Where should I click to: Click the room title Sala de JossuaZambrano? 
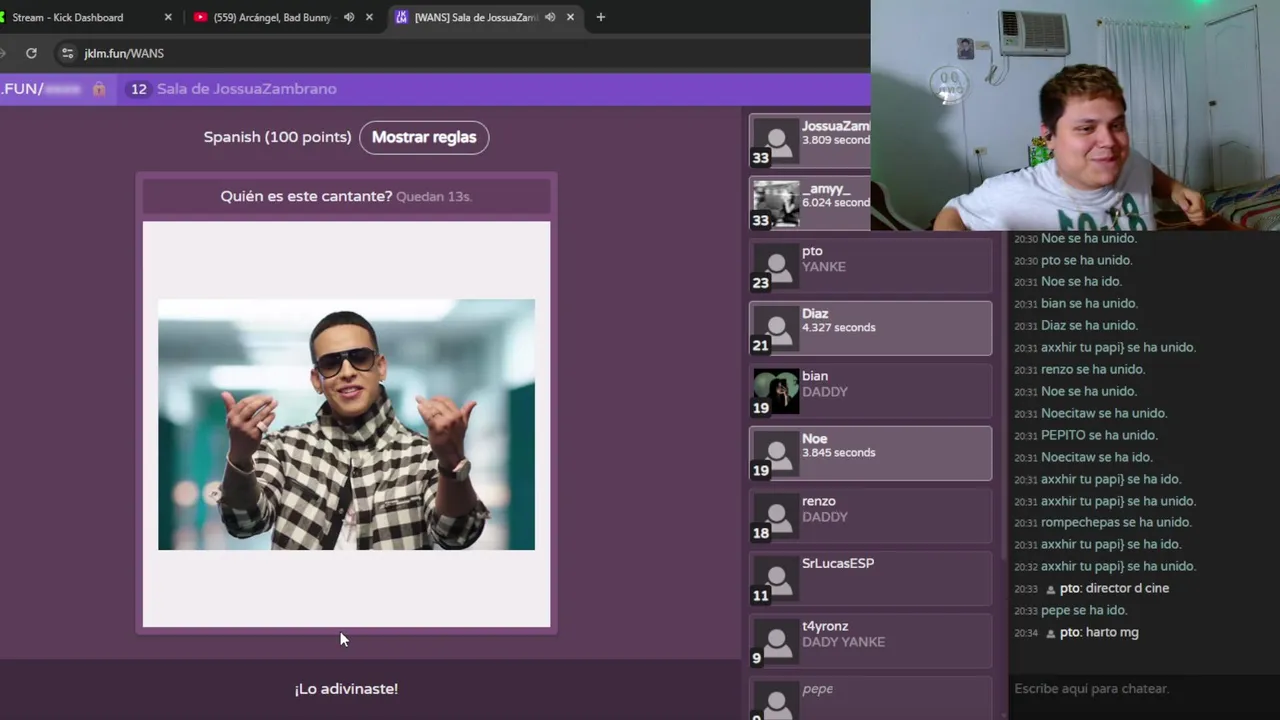point(247,89)
